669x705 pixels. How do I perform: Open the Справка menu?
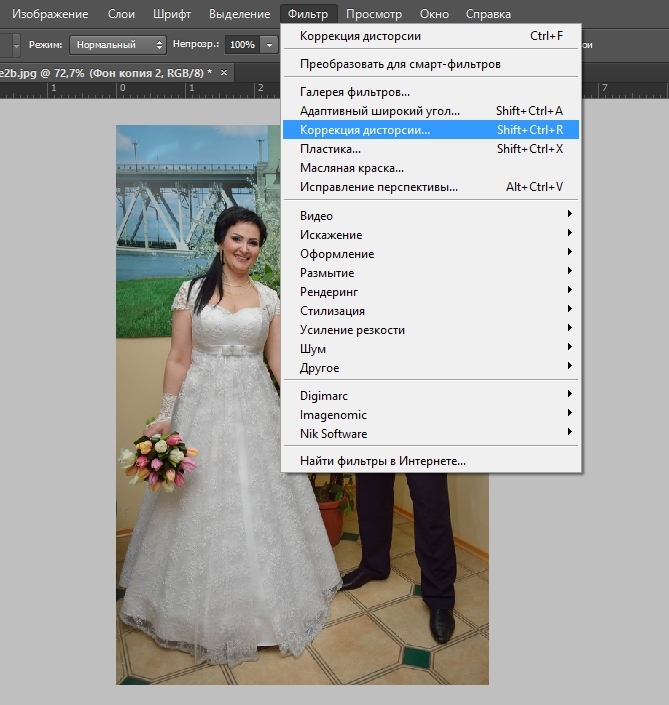pyautogui.click(x=488, y=14)
